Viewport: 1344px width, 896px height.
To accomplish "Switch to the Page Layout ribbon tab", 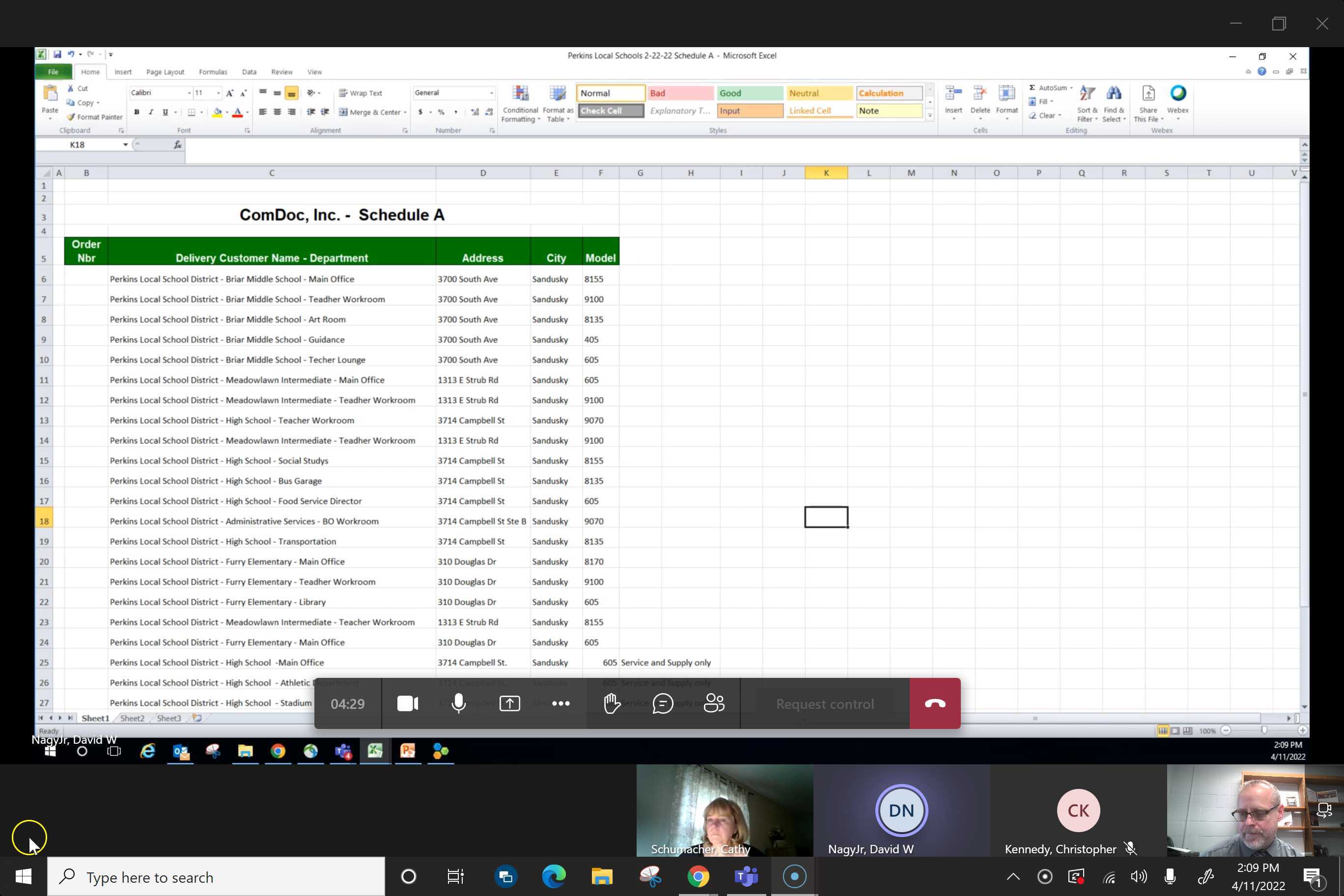I will [165, 72].
